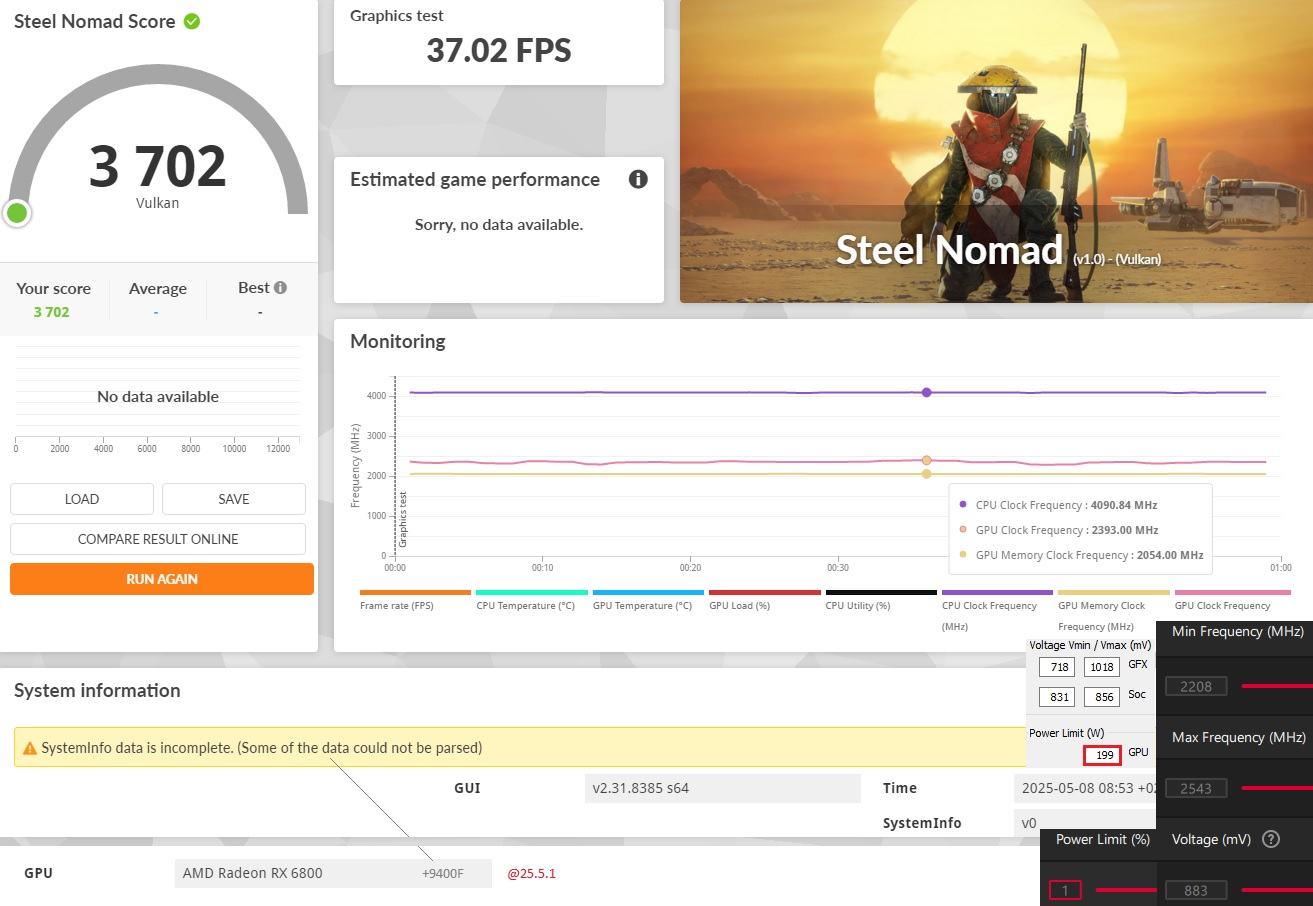Toggle GPU Memory Clock Frequency legend series

(1113, 610)
